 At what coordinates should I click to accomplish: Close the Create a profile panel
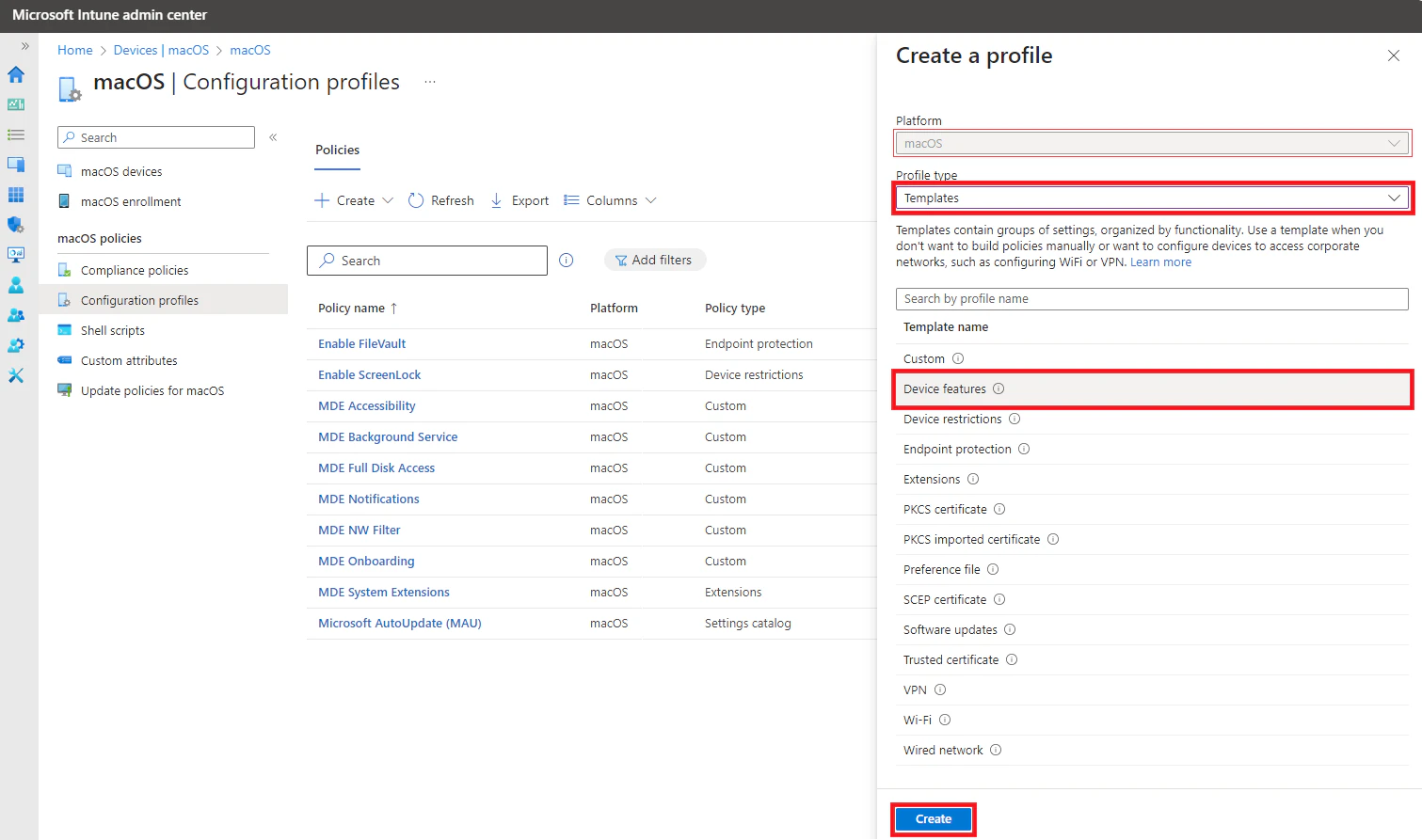pos(1394,55)
